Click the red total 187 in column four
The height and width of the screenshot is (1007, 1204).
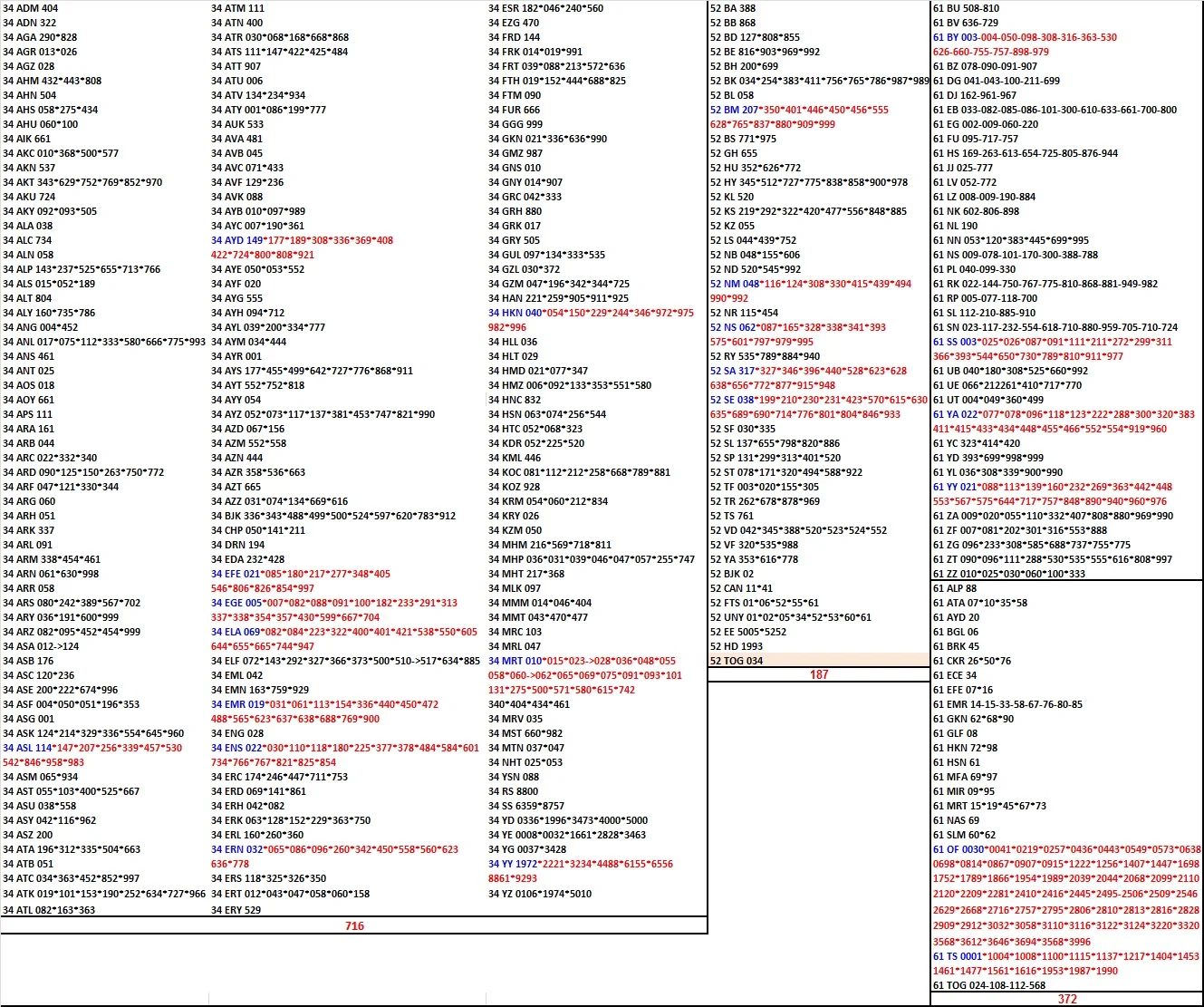817,674
